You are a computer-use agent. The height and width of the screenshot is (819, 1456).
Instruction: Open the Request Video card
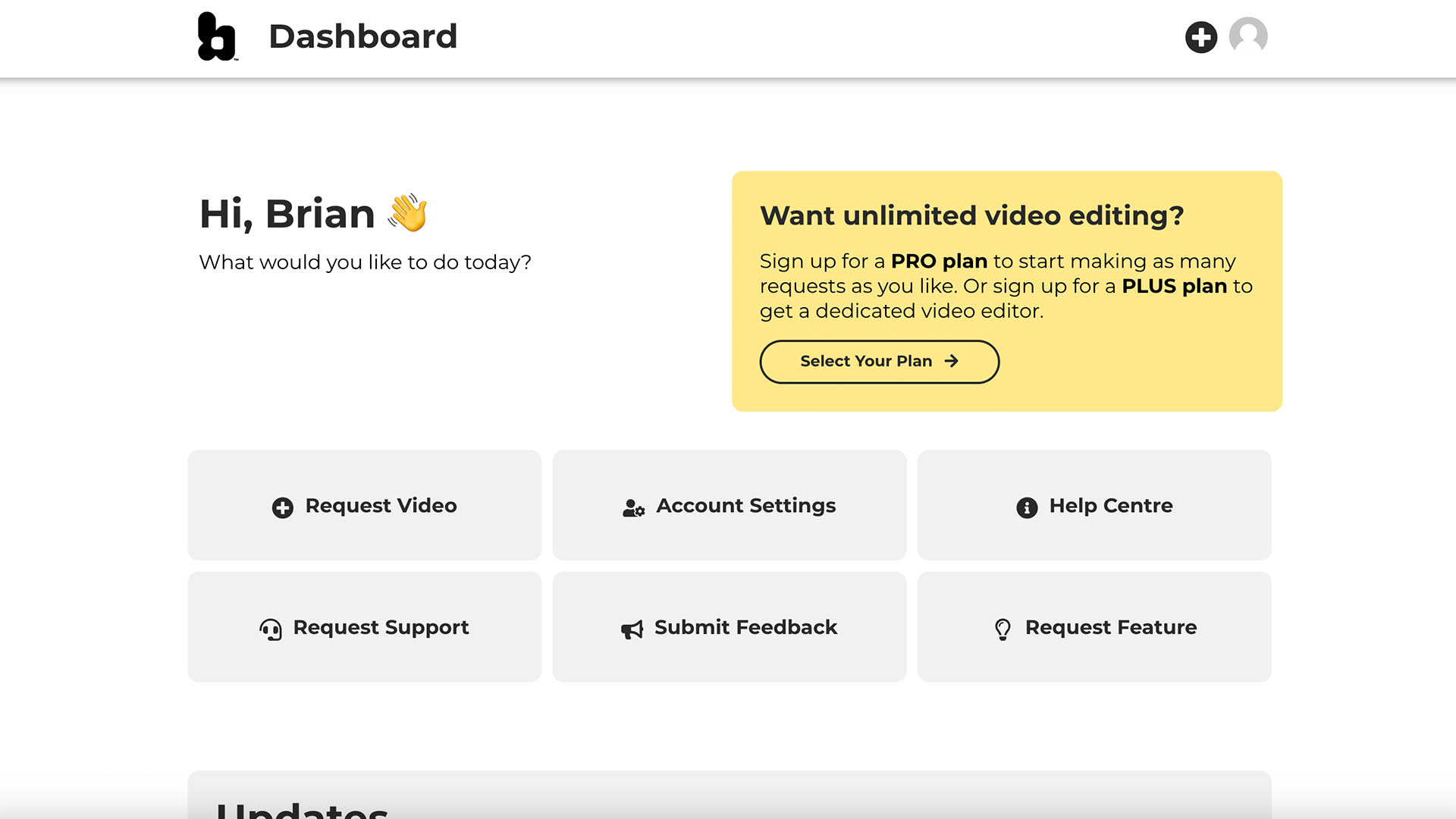[365, 505]
